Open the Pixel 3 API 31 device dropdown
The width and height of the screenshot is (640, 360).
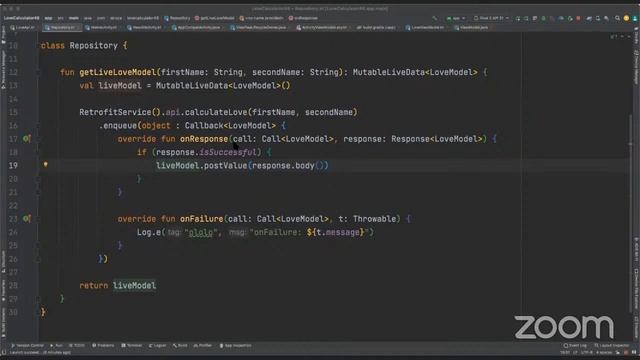491,18
